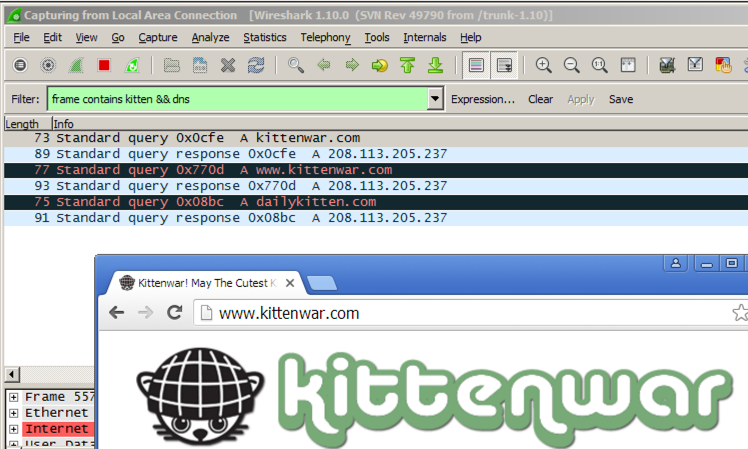Go to packet number icon

click(x=380, y=65)
